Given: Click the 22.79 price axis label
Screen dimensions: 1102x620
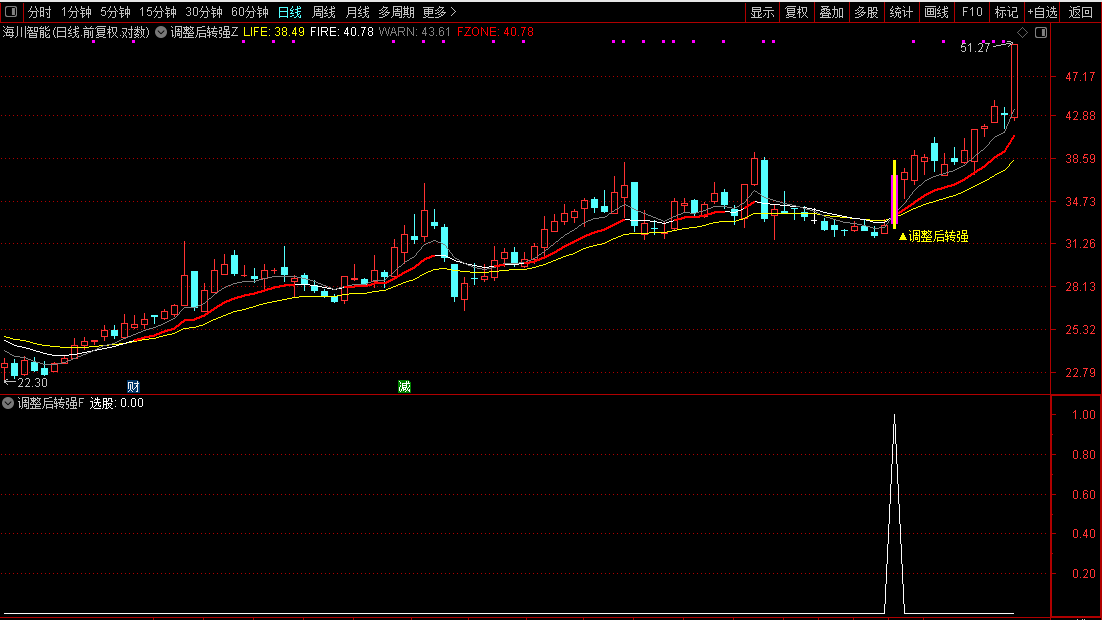Looking at the screenshot, I should 1080,373.
